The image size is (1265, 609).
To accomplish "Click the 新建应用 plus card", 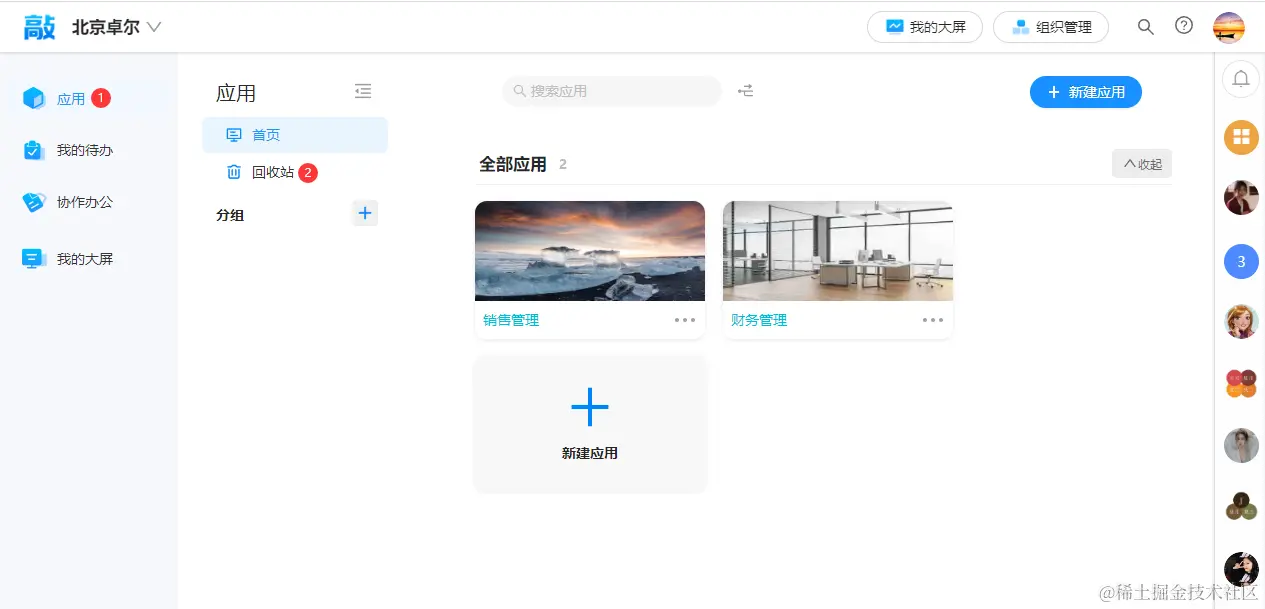I will 590,423.
